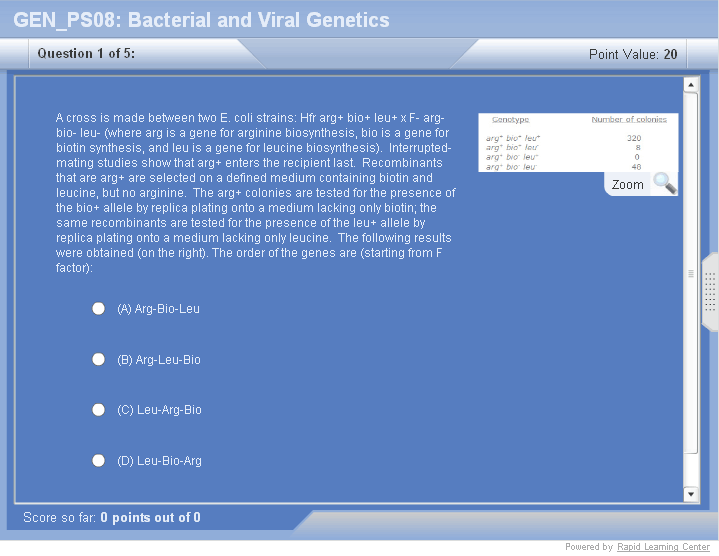Click the scrollbar down arrow
This screenshot has height=556, width=719.
coord(690,494)
